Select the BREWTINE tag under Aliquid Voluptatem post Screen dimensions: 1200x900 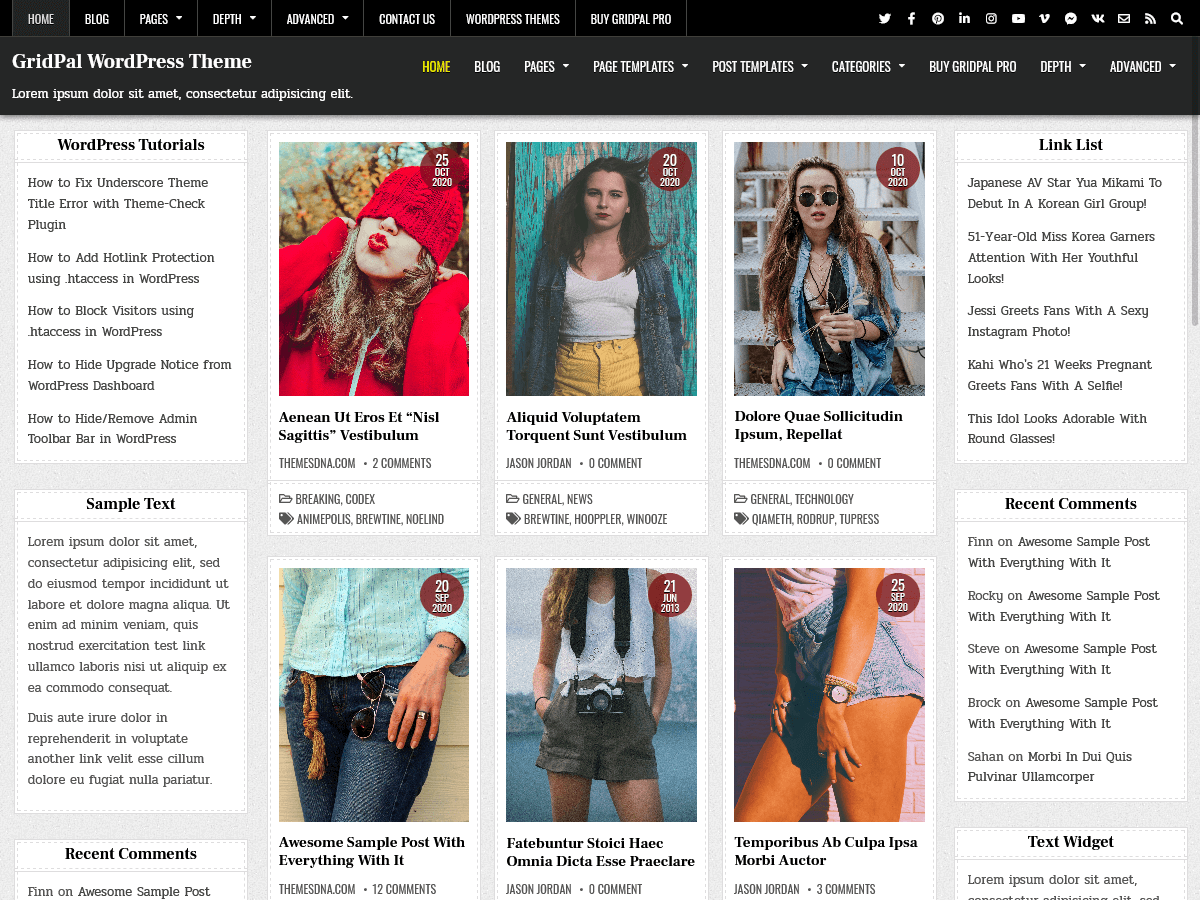tap(548, 519)
